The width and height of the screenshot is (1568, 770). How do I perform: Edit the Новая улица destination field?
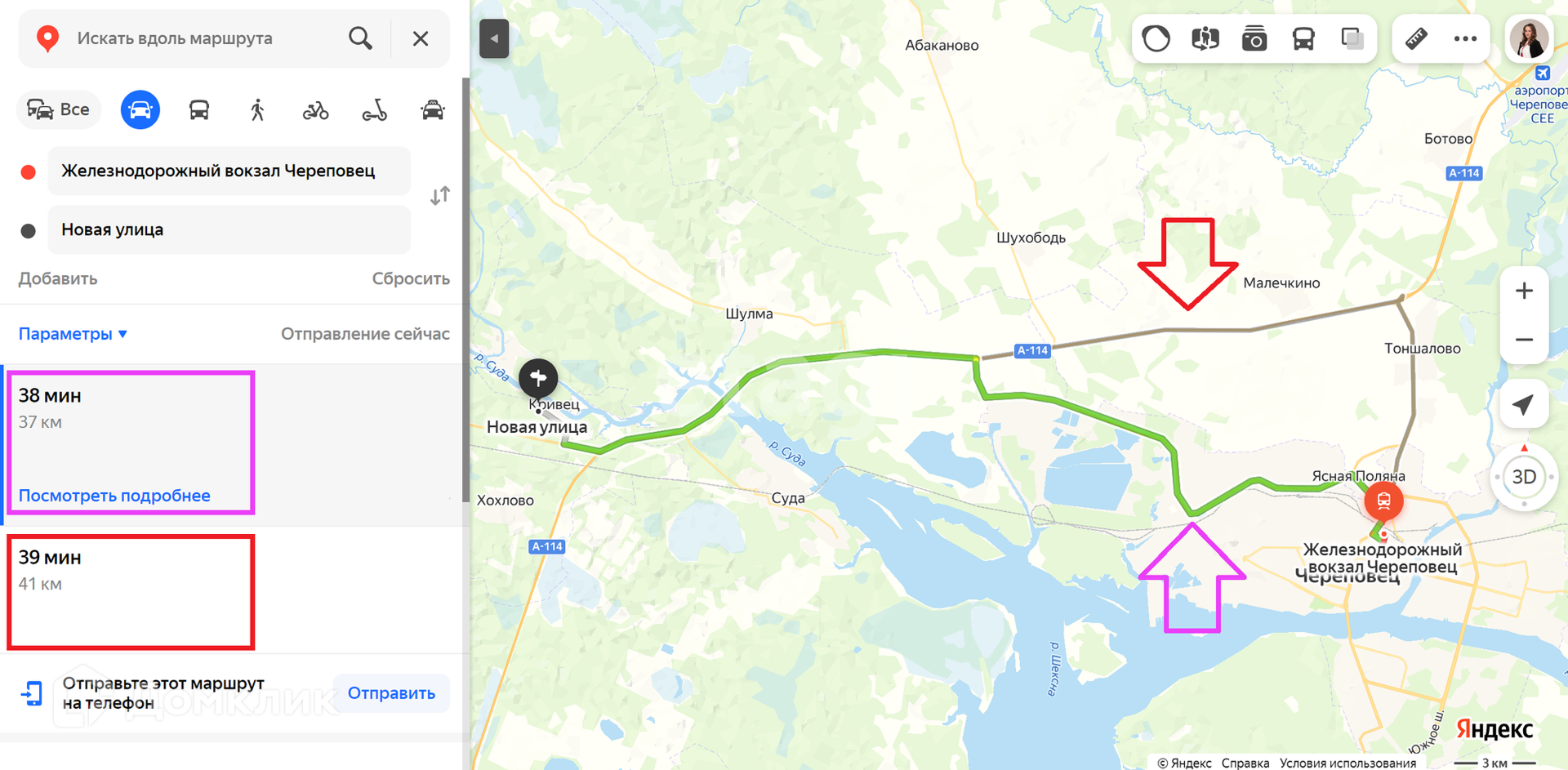pyautogui.click(x=229, y=229)
